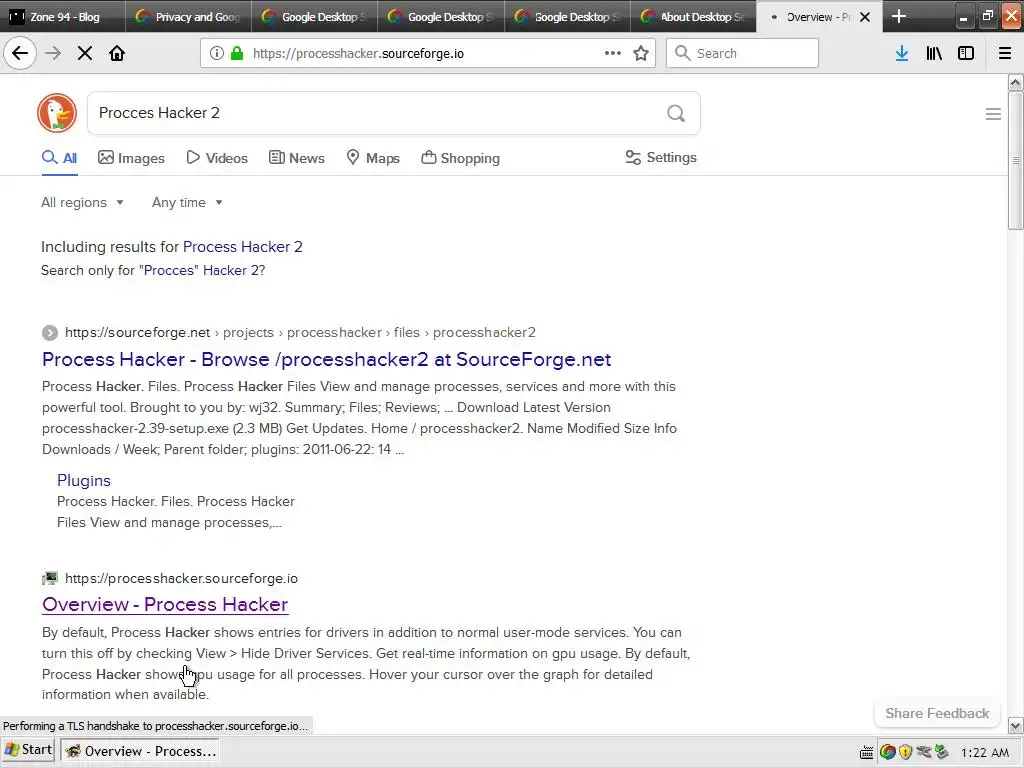Viewport: 1024px width, 768px height.
Task: Expand the All regions dropdown
Action: point(82,202)
